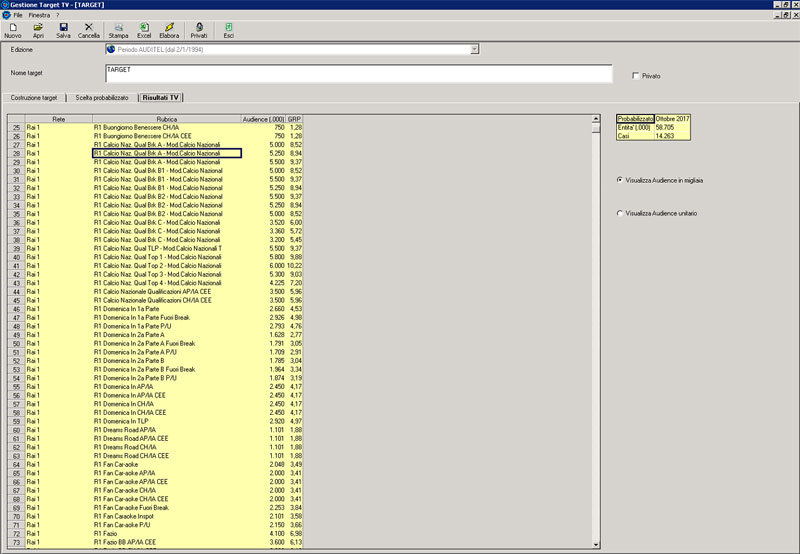
Task: Select Visualizza Audience in migliaia option
Action: (x=620, y=180)
